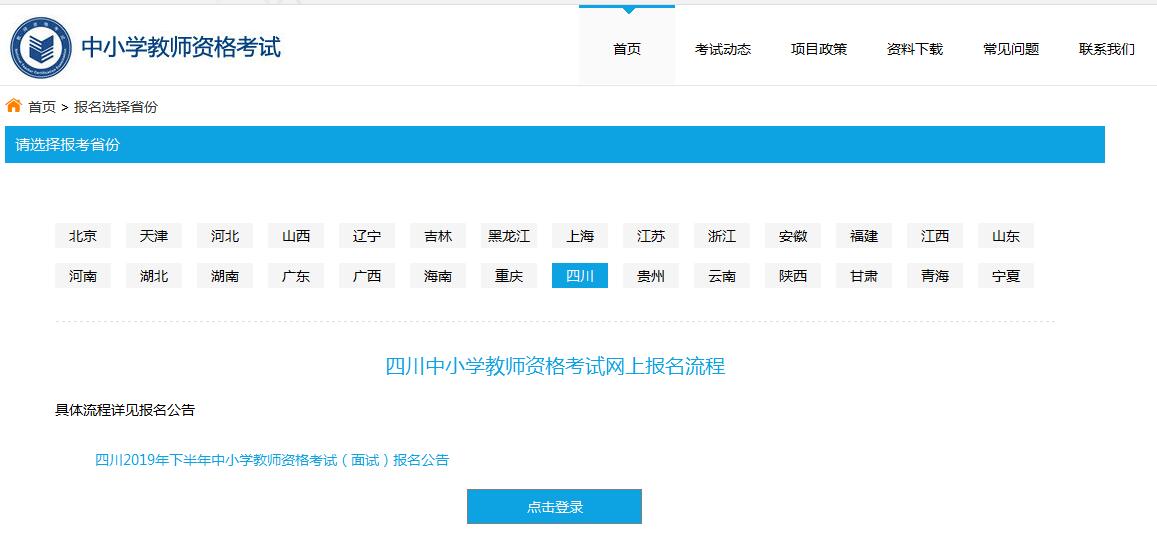Click the 中小学教师资格考试 site title
The height and width of the screenshot is (550, 1157).
pyautogui.click(x=182, y=47)
